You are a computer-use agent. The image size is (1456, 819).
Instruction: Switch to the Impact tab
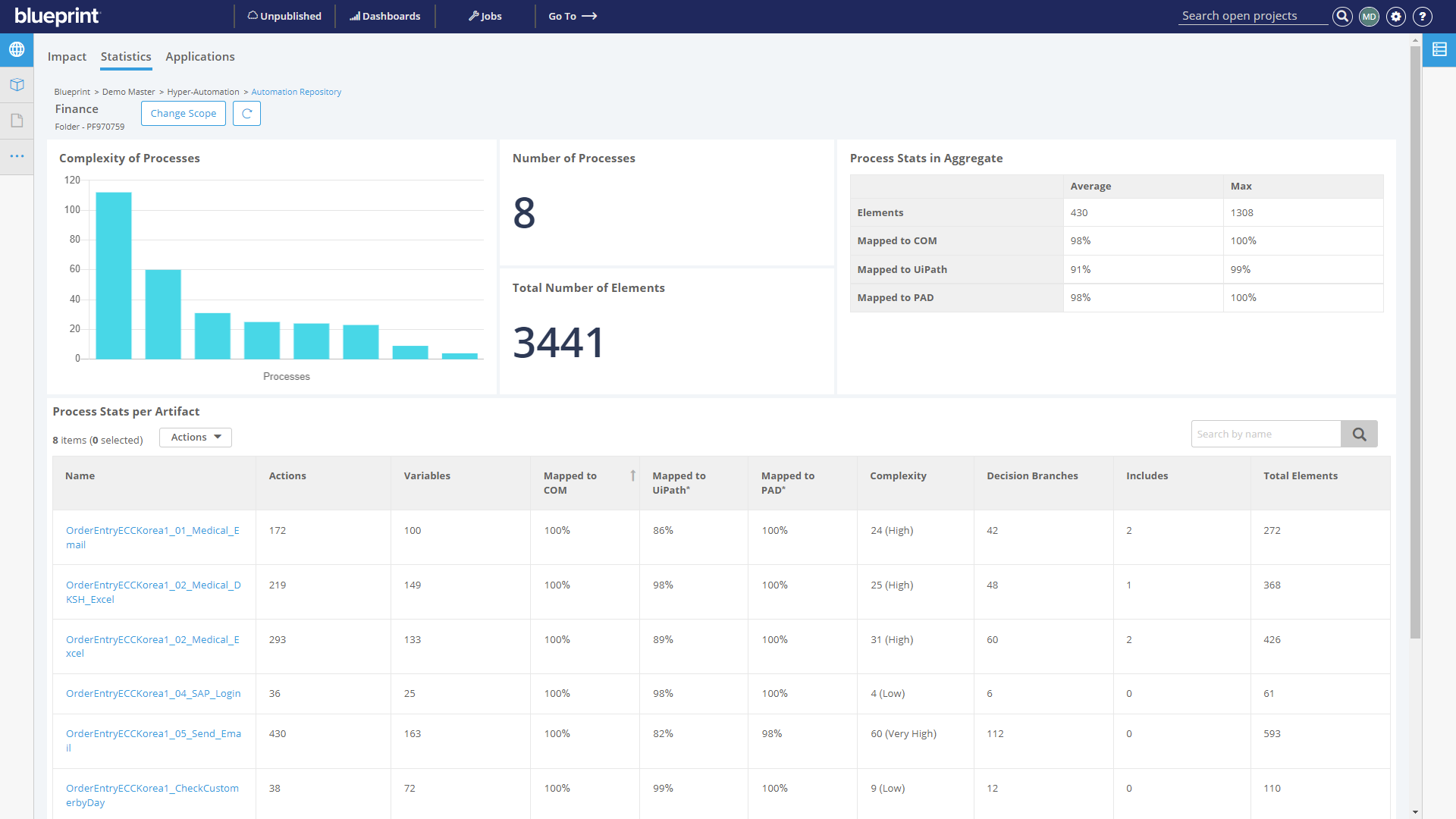point(67,57)
